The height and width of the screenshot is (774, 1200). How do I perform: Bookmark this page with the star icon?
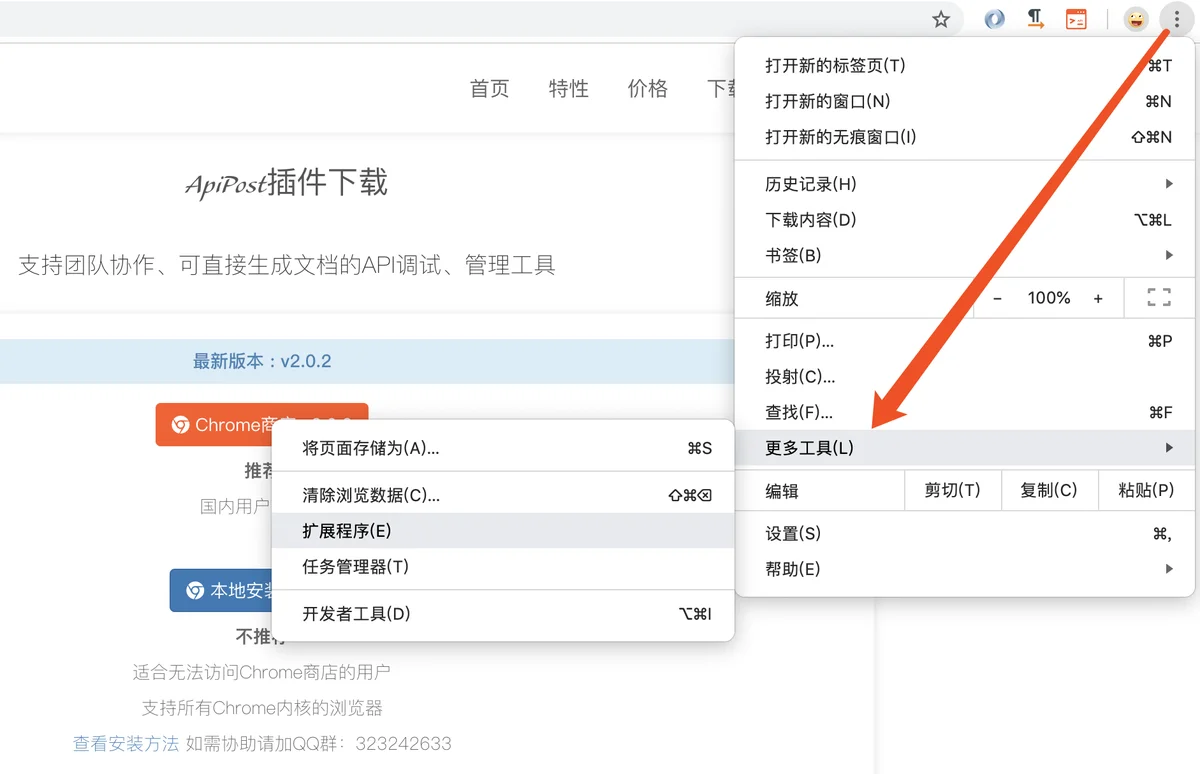[941, 19]
